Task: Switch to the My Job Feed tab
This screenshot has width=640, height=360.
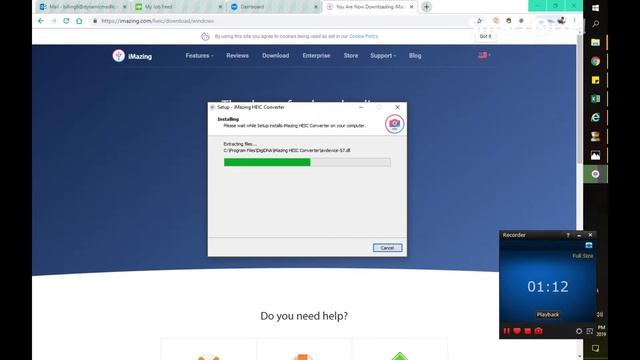Action: [178, 7]
